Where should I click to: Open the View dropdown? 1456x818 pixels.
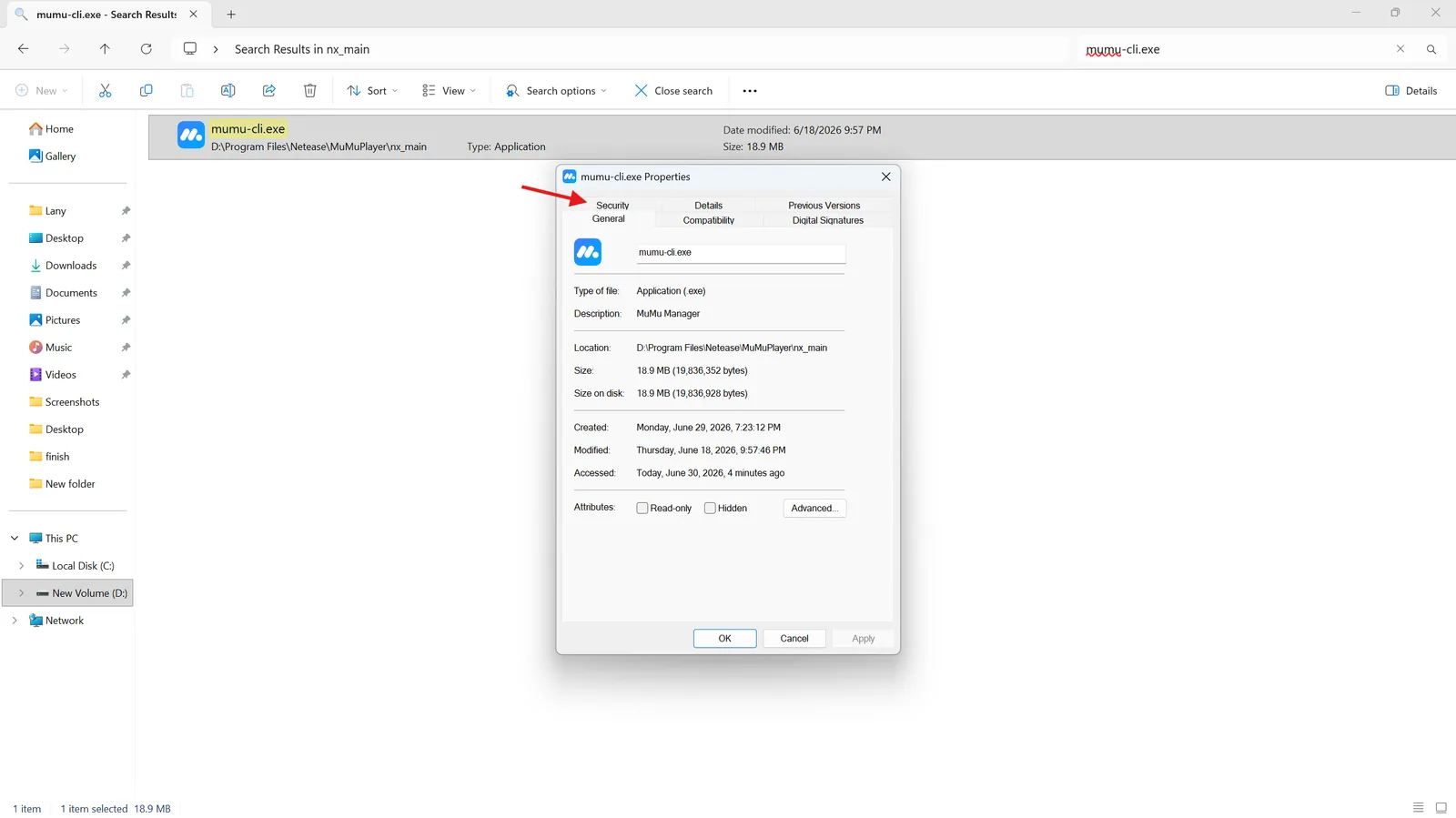(449, 91)
